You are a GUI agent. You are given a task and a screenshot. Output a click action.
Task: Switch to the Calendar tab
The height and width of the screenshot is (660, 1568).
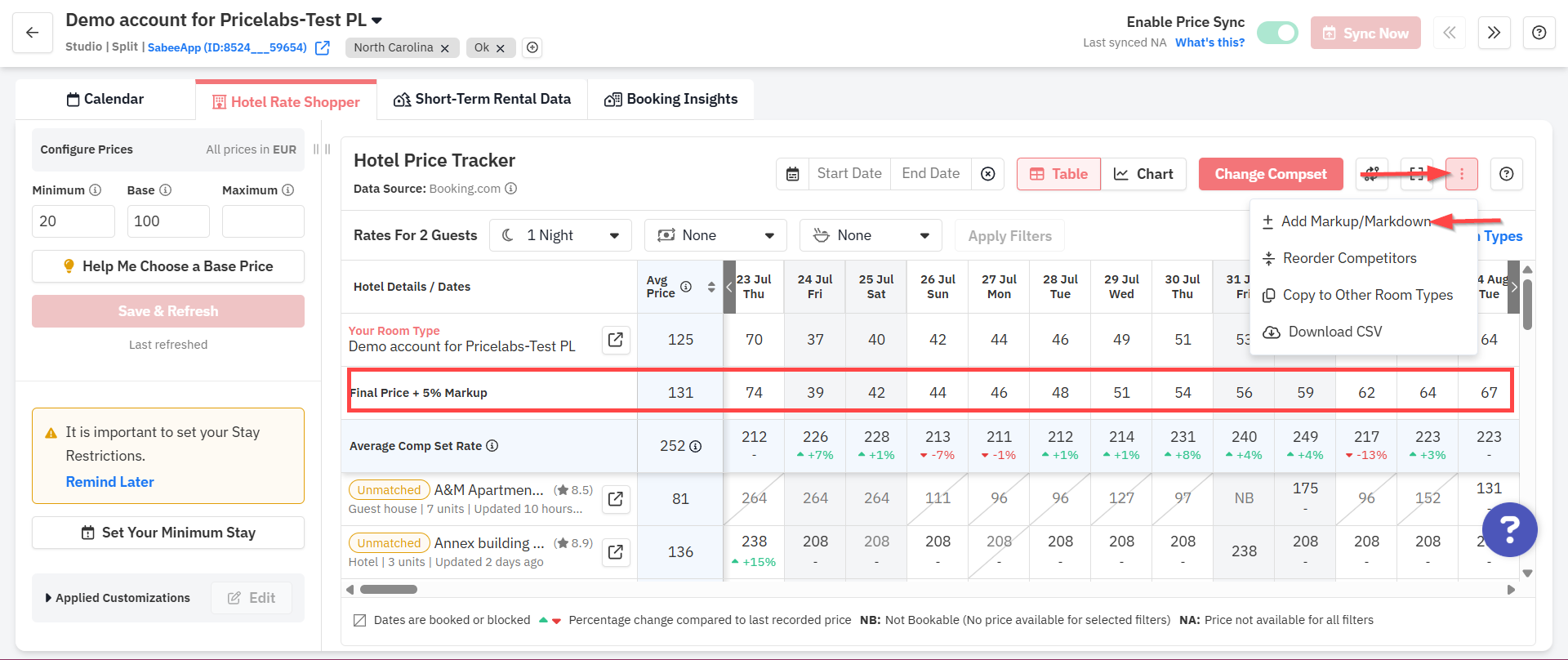[105, 99]
